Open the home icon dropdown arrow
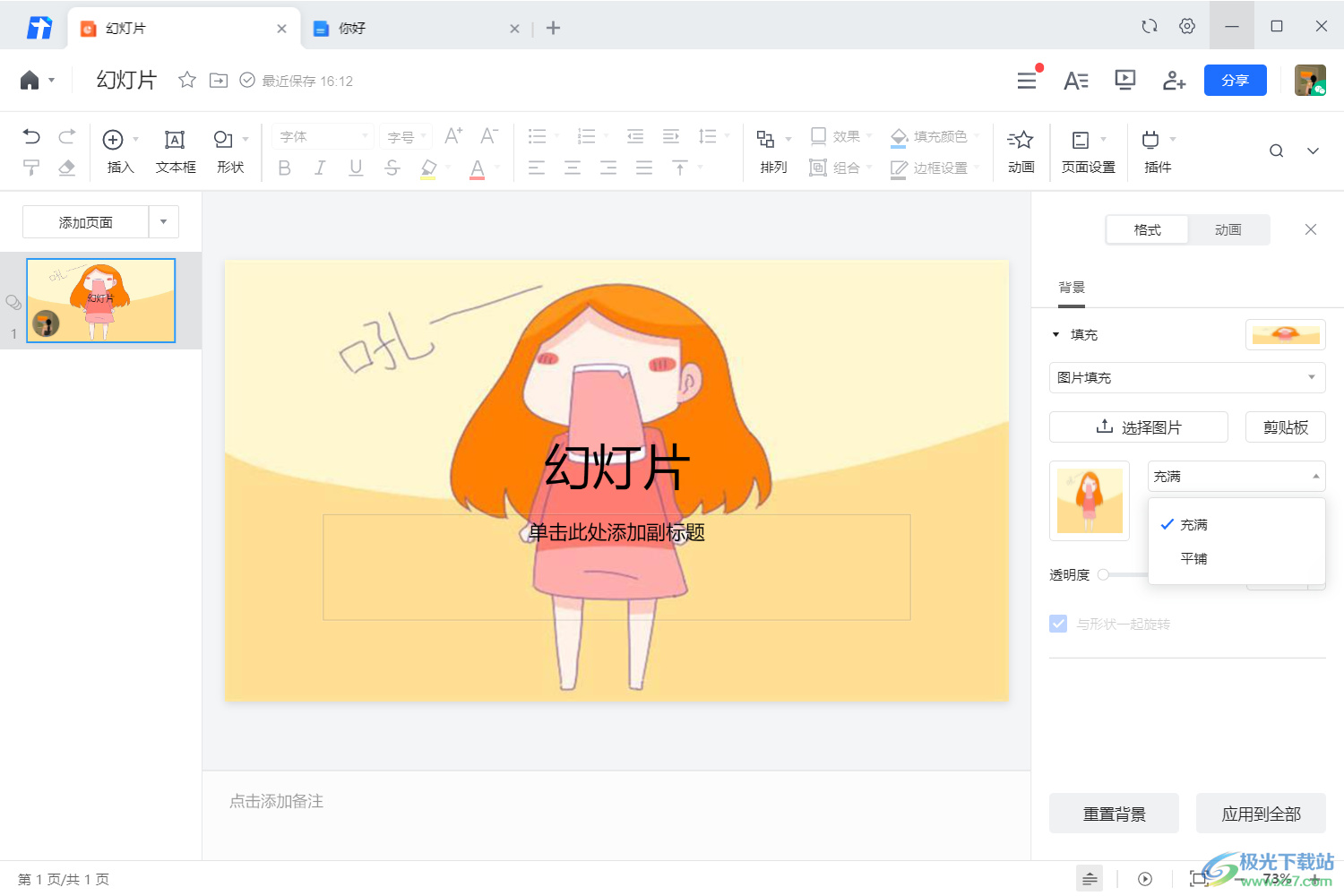 tap(51, 81)
